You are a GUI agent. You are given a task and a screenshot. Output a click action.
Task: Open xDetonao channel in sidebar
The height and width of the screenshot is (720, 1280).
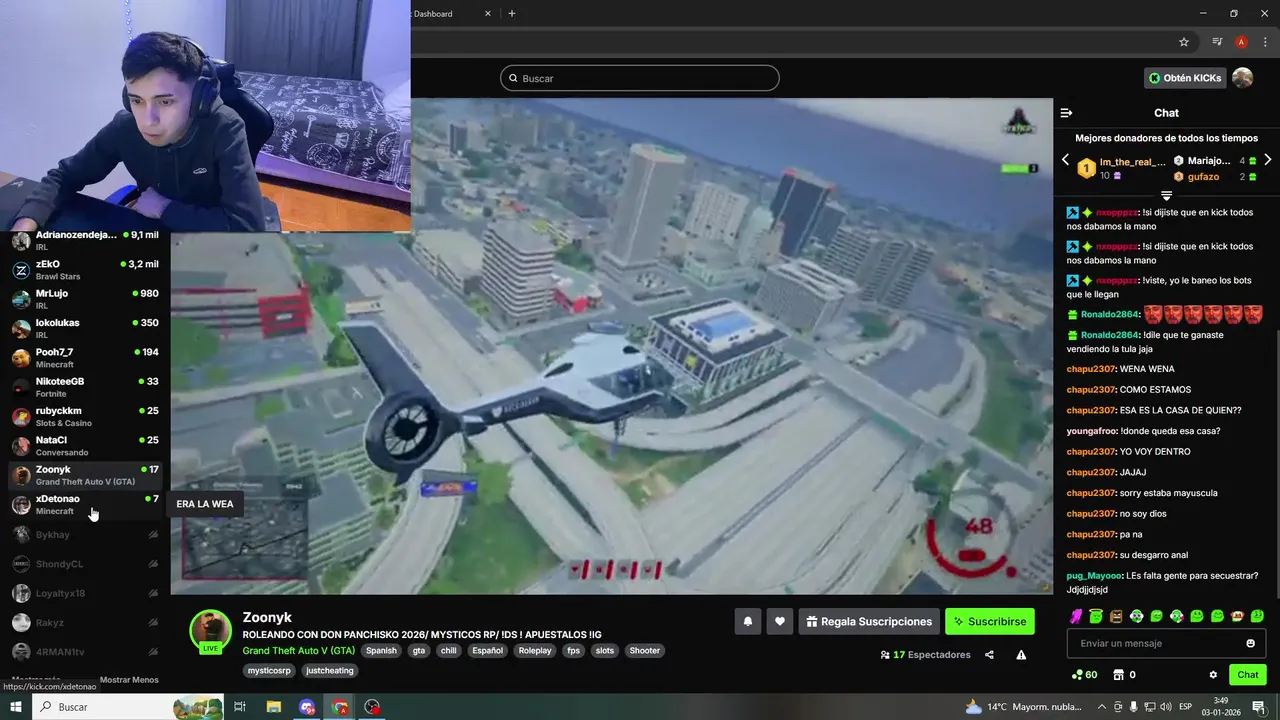click(x=85, y=505)
